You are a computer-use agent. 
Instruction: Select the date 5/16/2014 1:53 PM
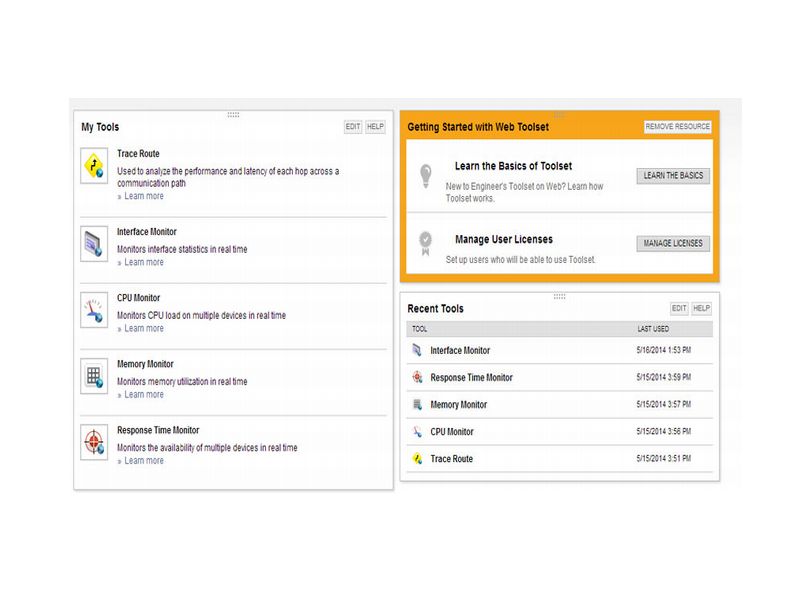[664, 350]
